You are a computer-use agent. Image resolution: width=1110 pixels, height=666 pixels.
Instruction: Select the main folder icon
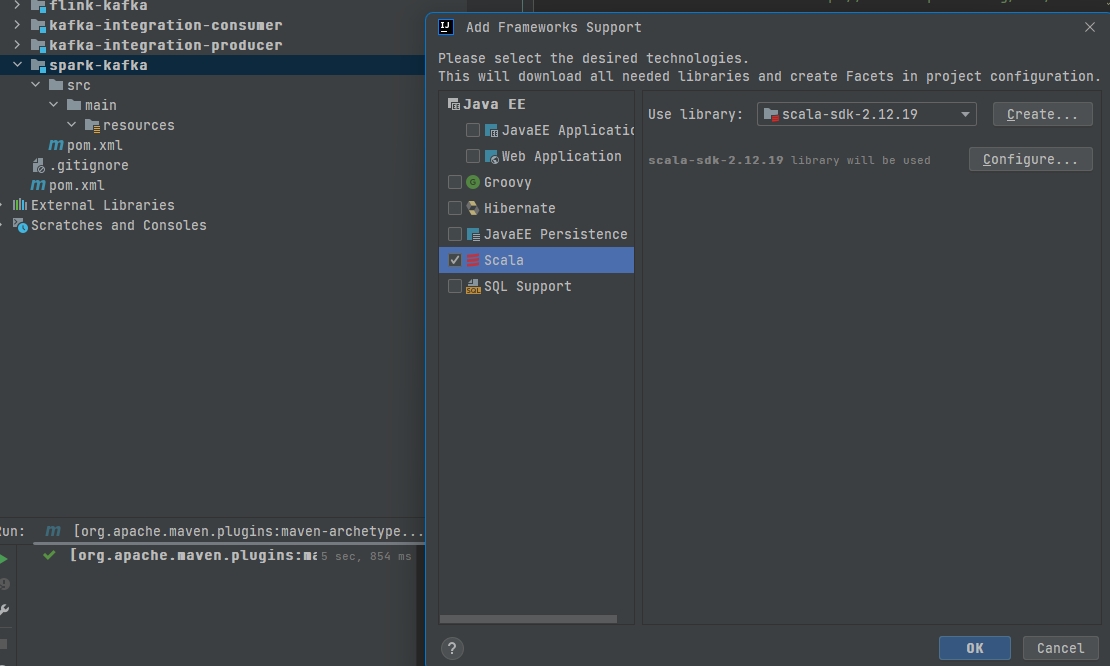coord(74,105)
